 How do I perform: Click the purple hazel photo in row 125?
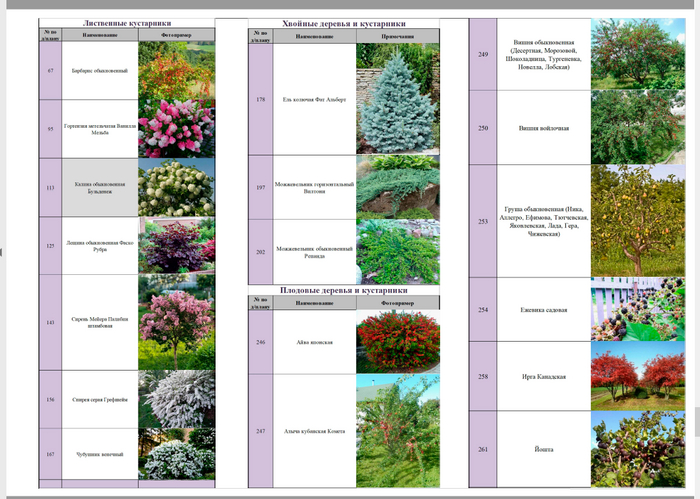[x=177, y=246]
